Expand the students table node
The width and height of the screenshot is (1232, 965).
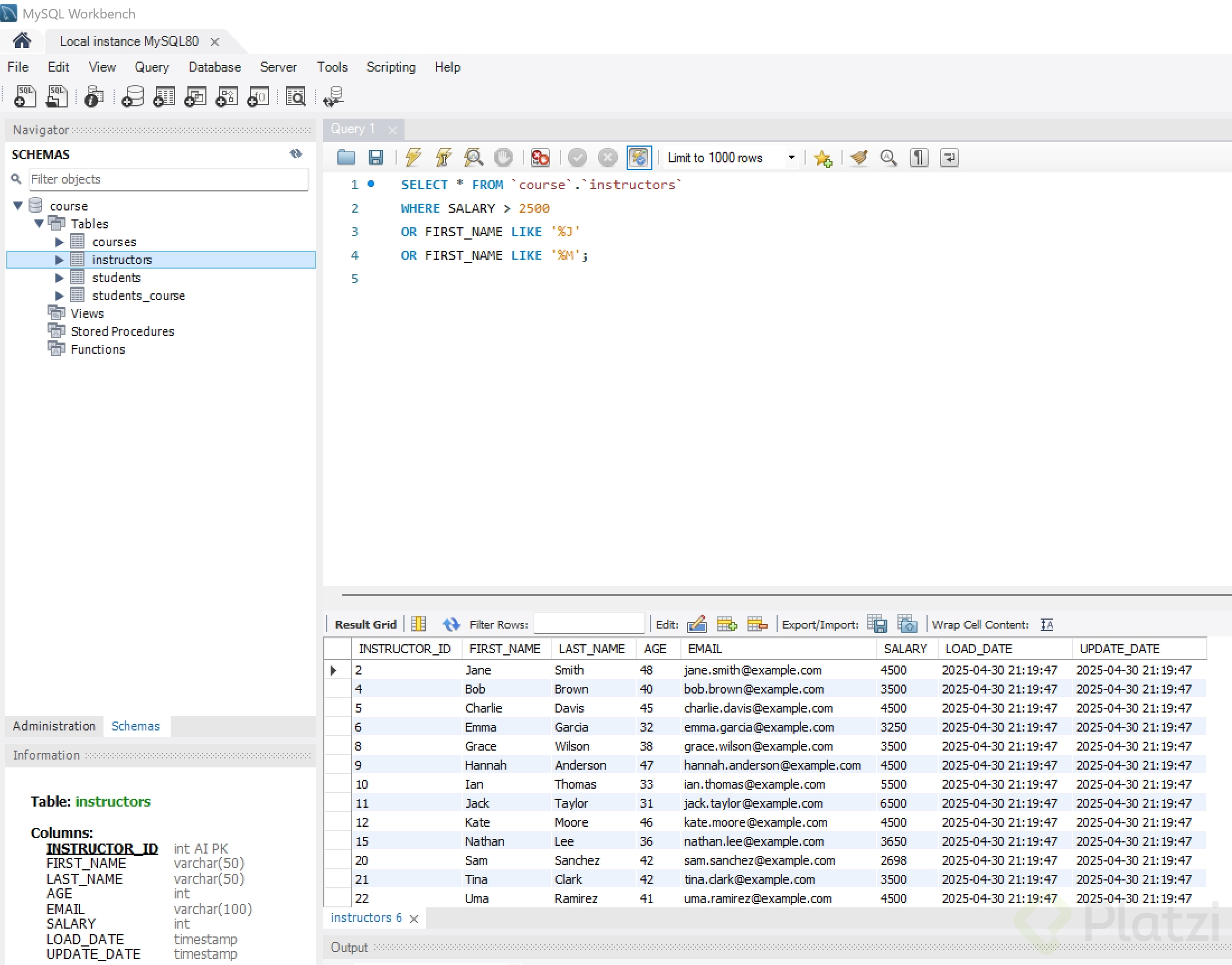[x=59, y=278]
